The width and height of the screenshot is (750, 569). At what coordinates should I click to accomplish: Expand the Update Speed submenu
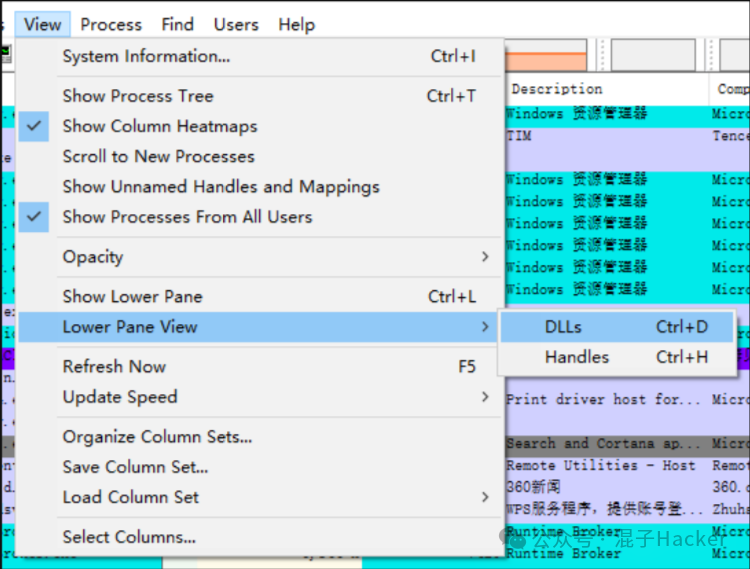(x=261, y=397)
